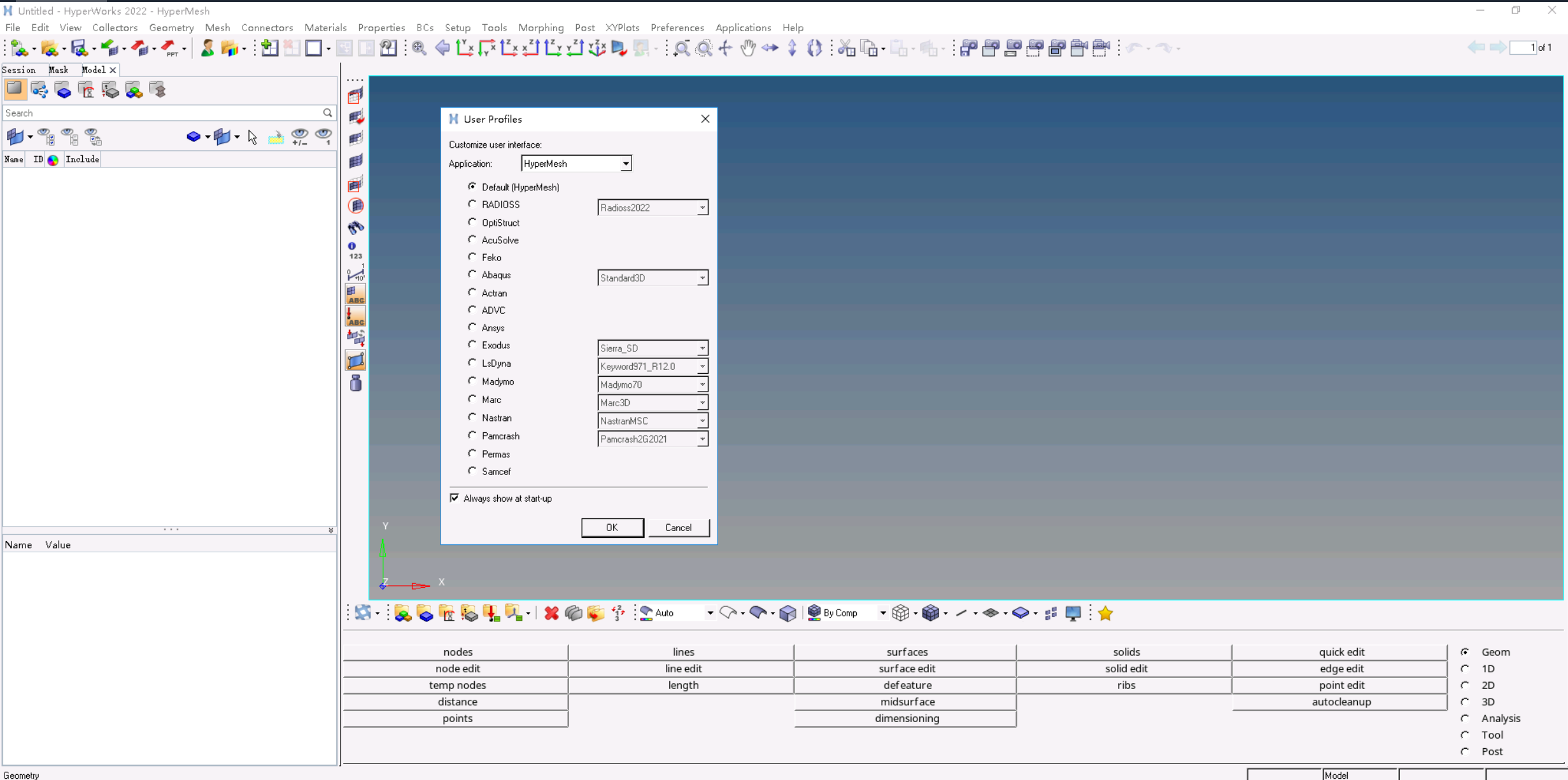The height and width of the screenshot is (780, 1568).
Task: Open the Model Browser search magnifier
Action: [328, 113]
